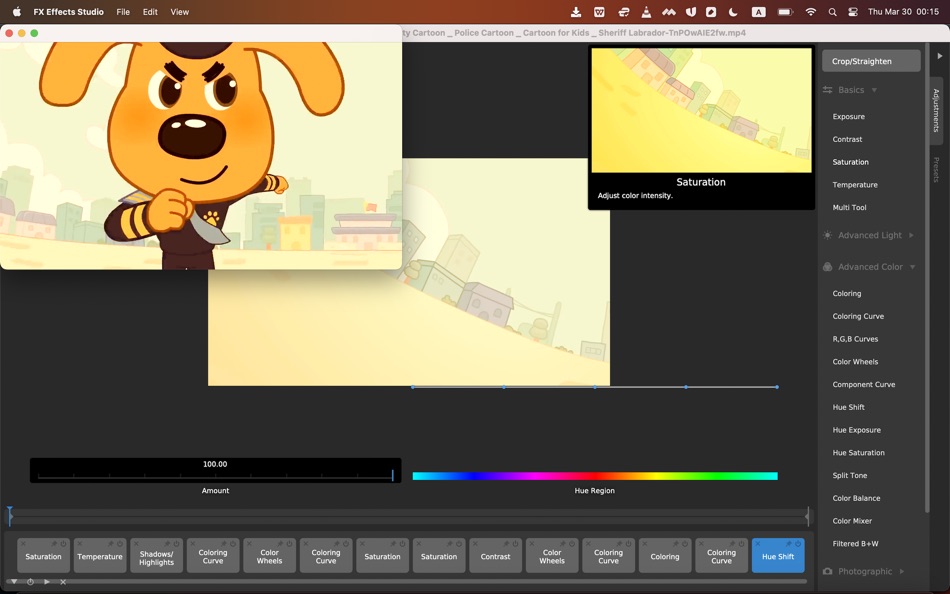This screenshot has width=950, height=594.
Task: Click the rainbow Hue Region bar
Action: tap(594, 476)
